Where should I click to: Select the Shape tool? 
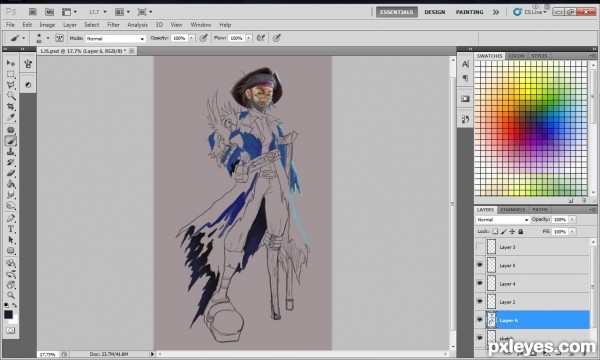tap(11, 251)
